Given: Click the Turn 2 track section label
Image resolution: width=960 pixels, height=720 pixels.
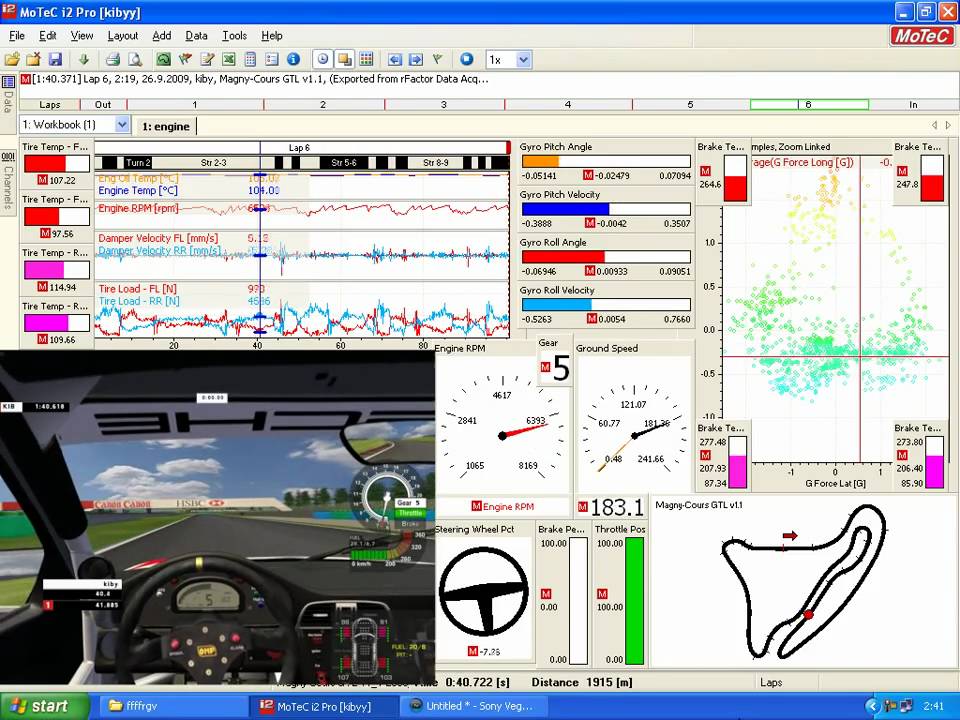Looking at the screenshot, I should click(138, 163).
